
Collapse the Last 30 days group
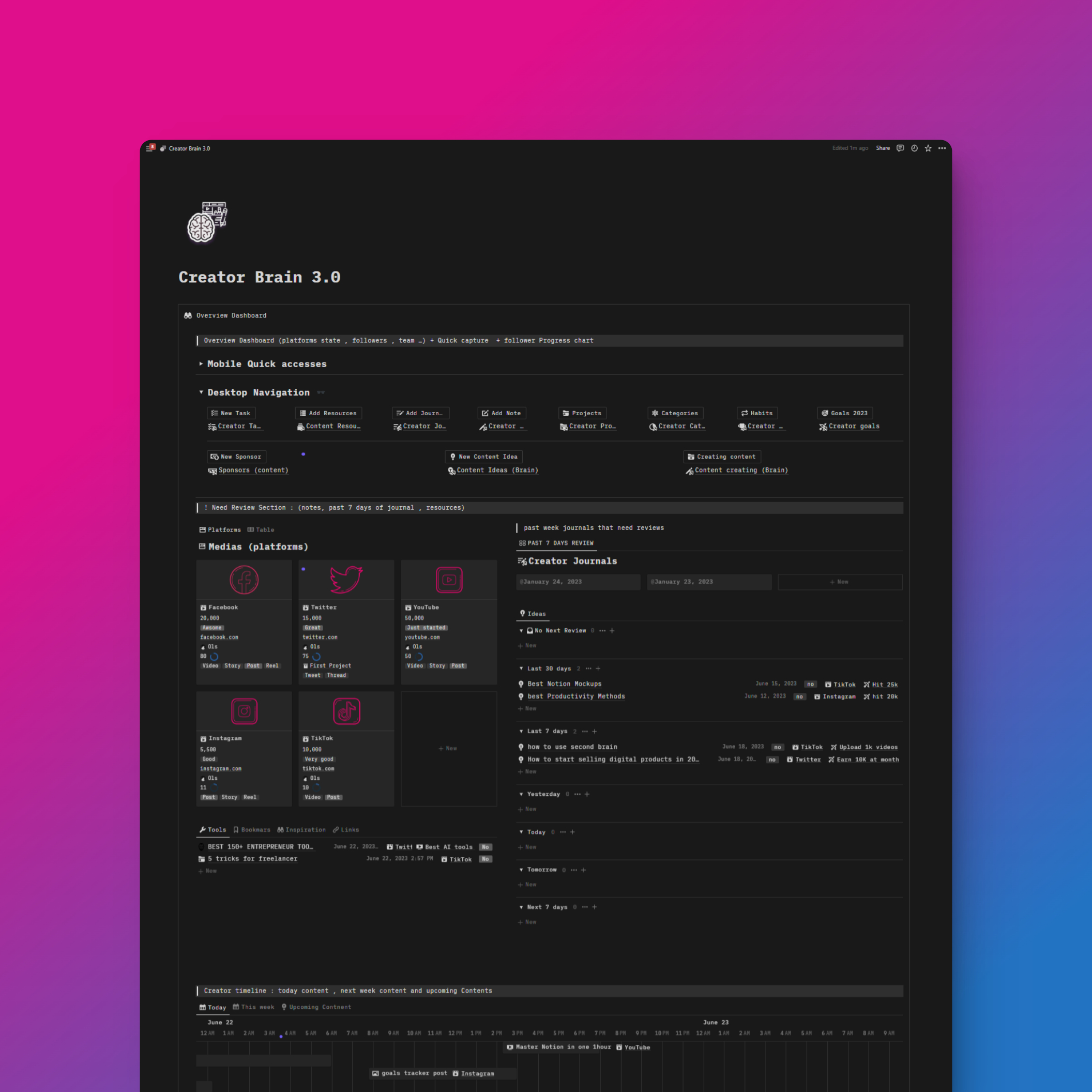521,669
